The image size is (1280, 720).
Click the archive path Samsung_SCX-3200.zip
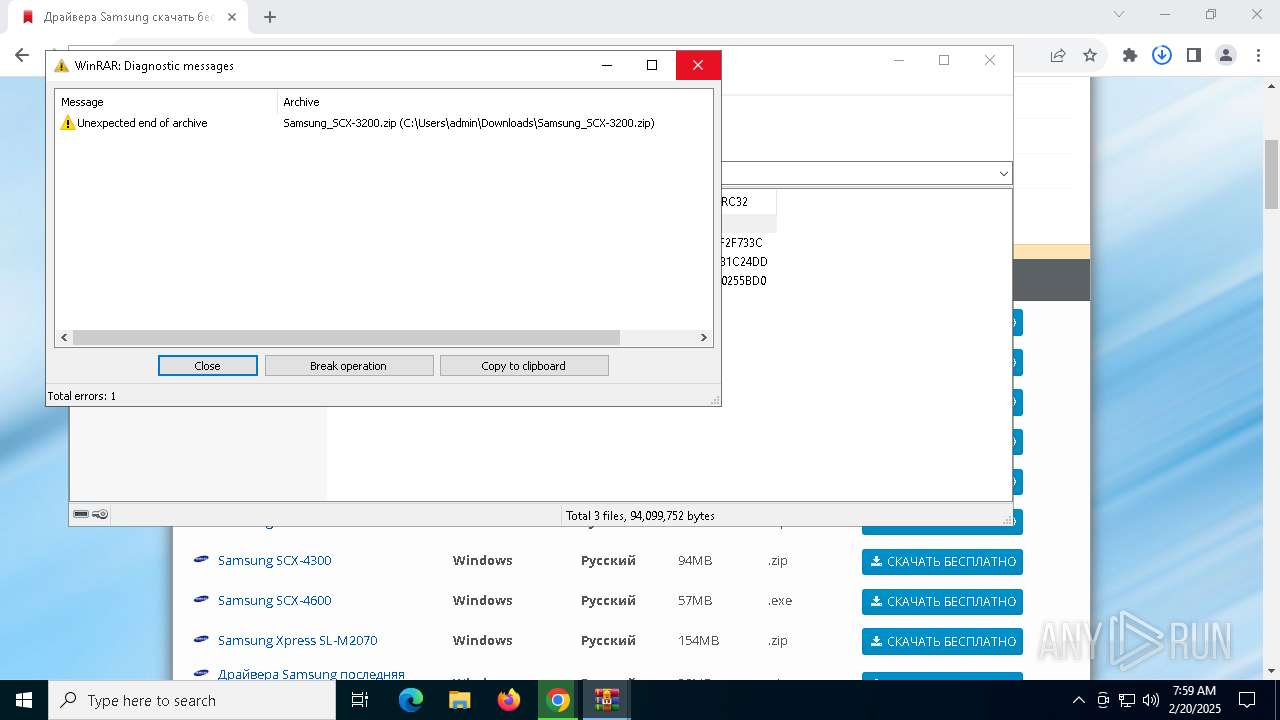tap(469, 123)
